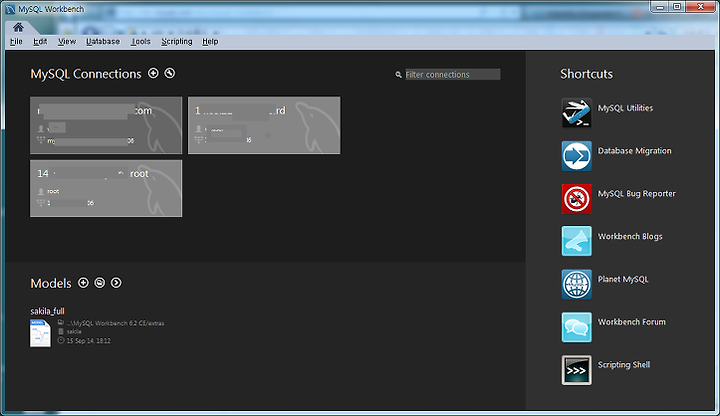Open the connection tile ending in com
The height and width of the screenshot is (416, 720).
[x=106, y=125]
